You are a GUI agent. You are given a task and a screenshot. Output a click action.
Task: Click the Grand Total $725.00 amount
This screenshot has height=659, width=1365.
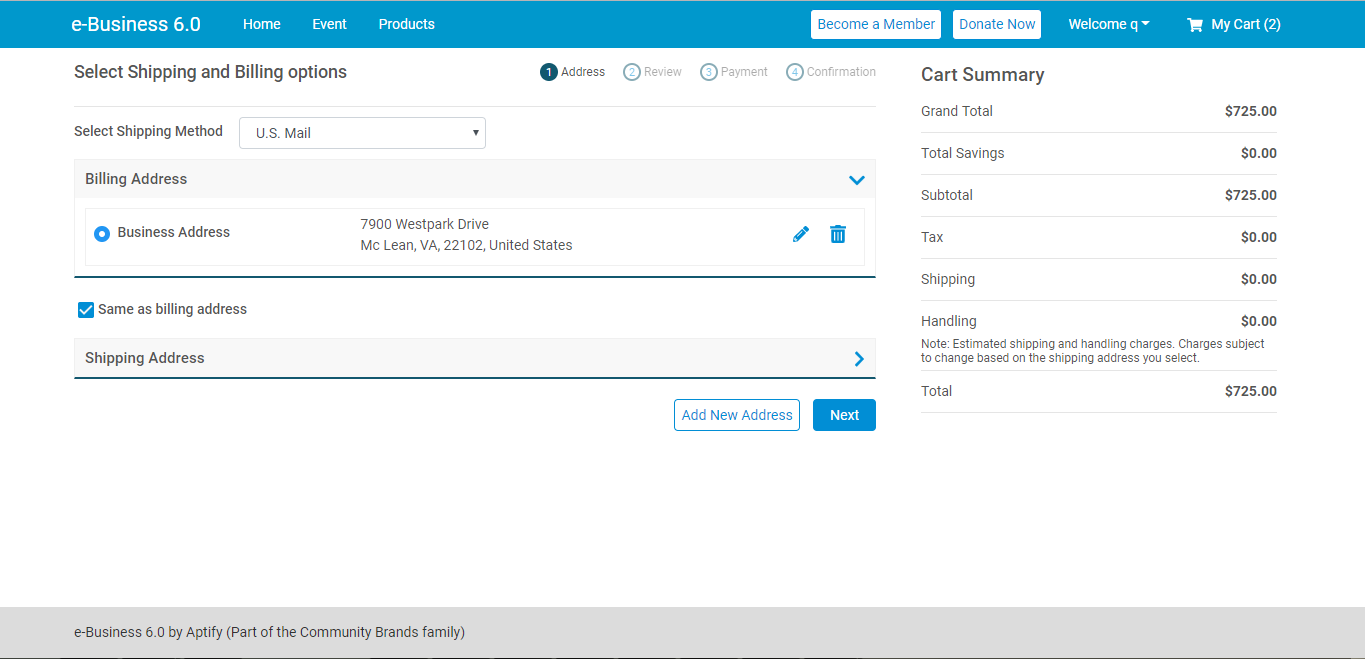tap(1251, 111)
